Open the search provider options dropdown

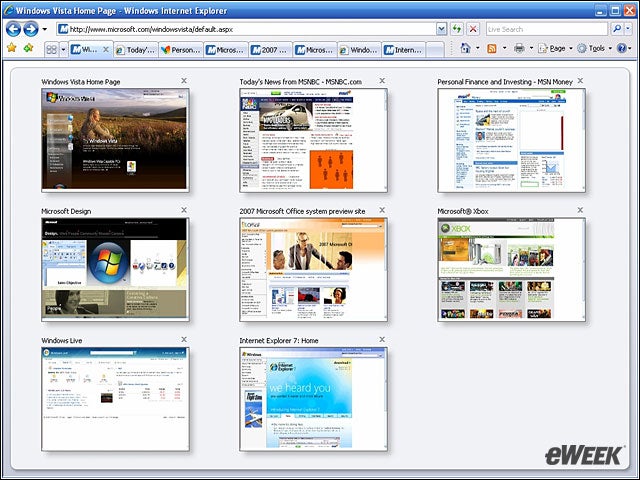[628, 29]
